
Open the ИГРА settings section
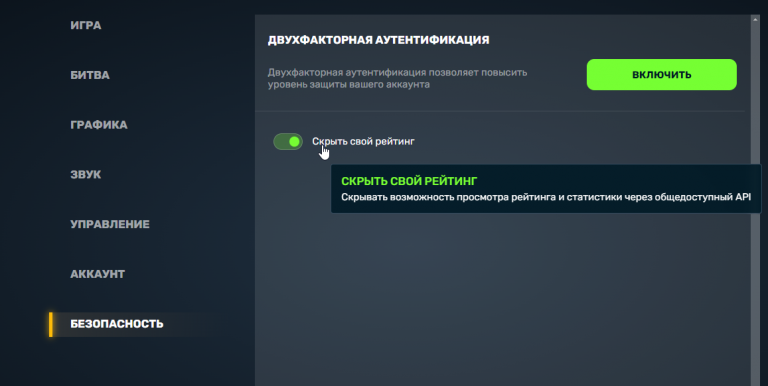[86, 25]
